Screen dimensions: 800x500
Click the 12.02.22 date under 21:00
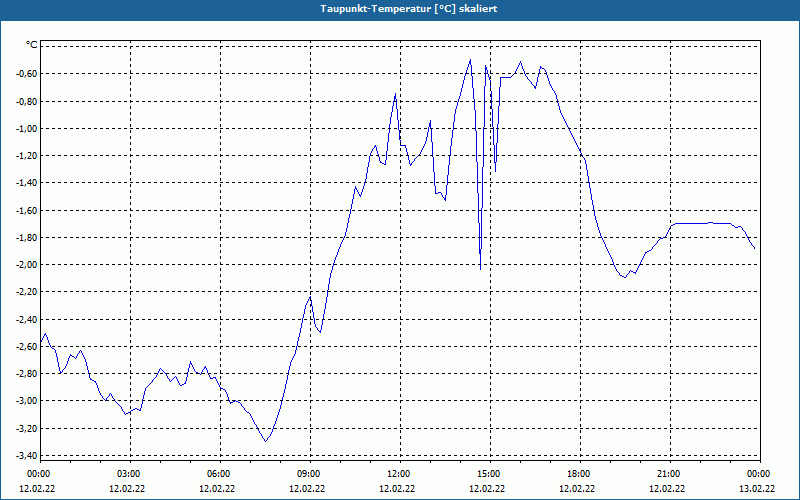(667, 488)
